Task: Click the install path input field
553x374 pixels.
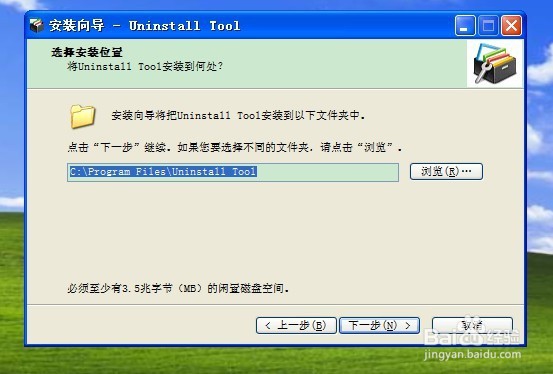Action: tap(233, 172)
